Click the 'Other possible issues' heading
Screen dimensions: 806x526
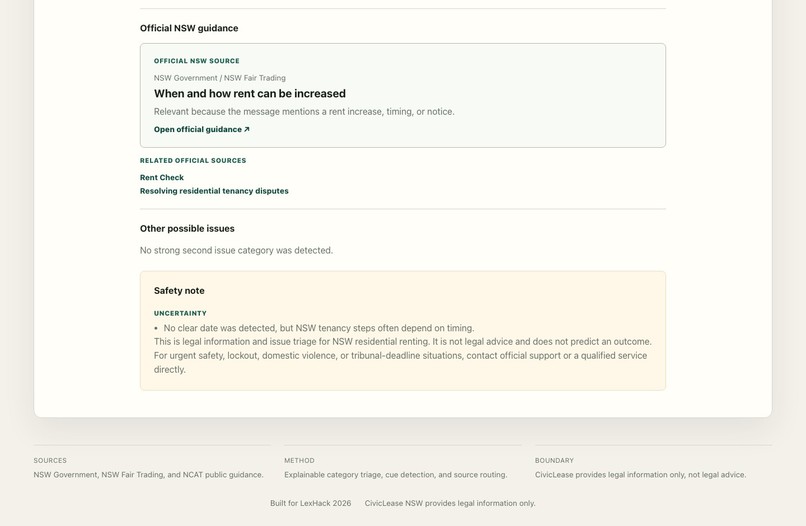[x=187, y=229]
